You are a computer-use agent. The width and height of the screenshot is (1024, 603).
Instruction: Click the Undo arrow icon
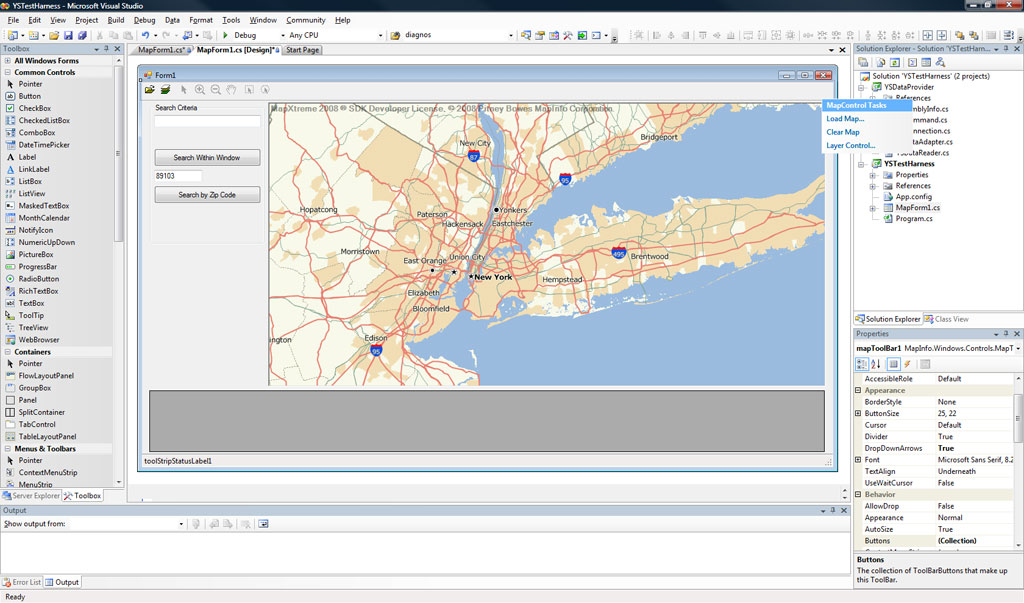tap(145, 35)
